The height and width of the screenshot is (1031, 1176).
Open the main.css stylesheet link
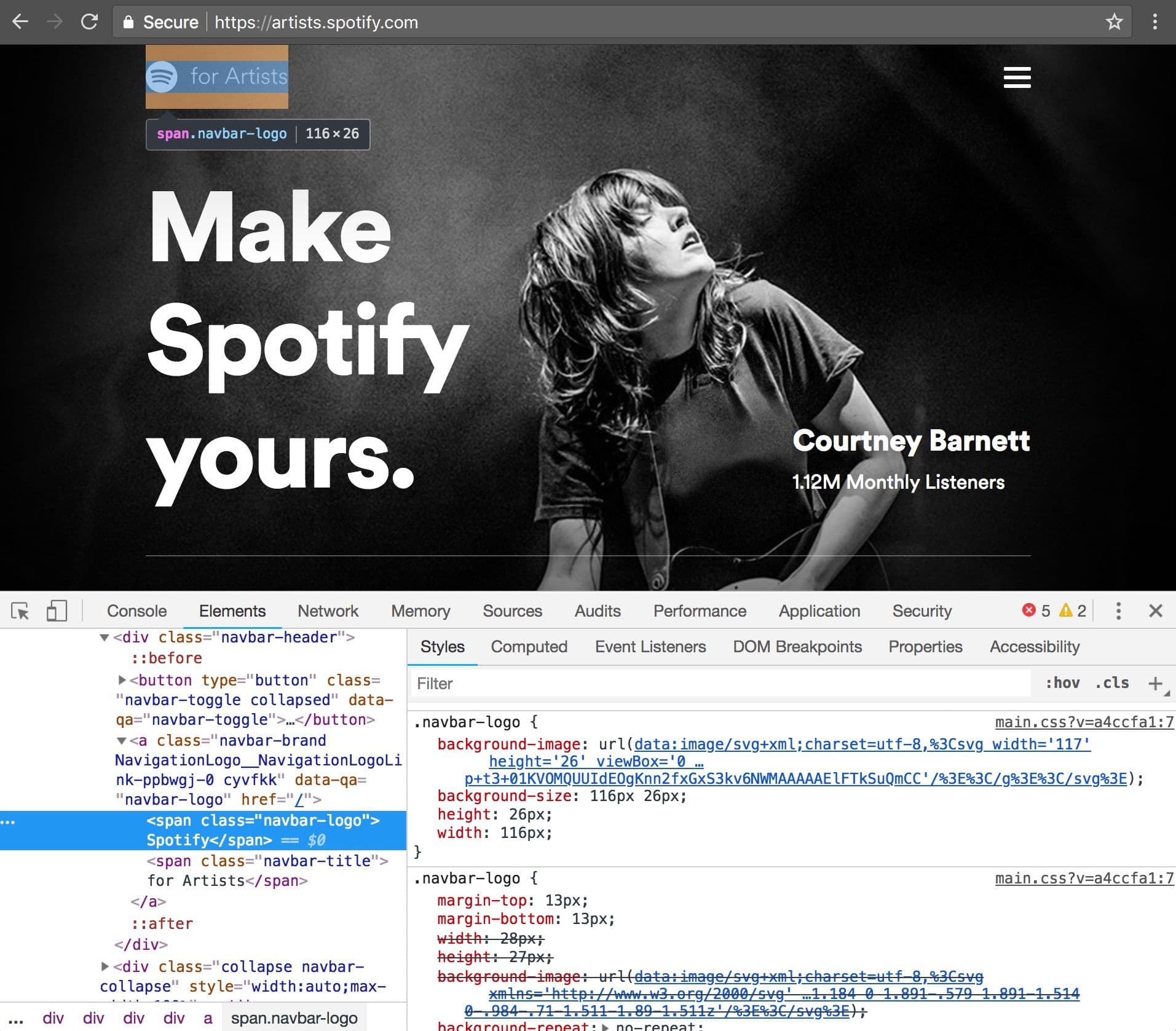pos(1080,722)
